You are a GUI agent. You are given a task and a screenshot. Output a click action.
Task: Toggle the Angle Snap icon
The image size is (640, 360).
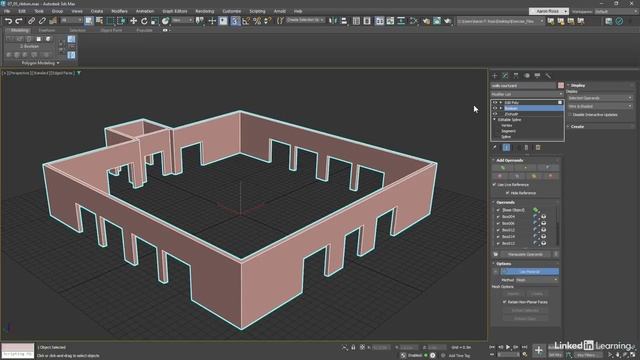246,21
